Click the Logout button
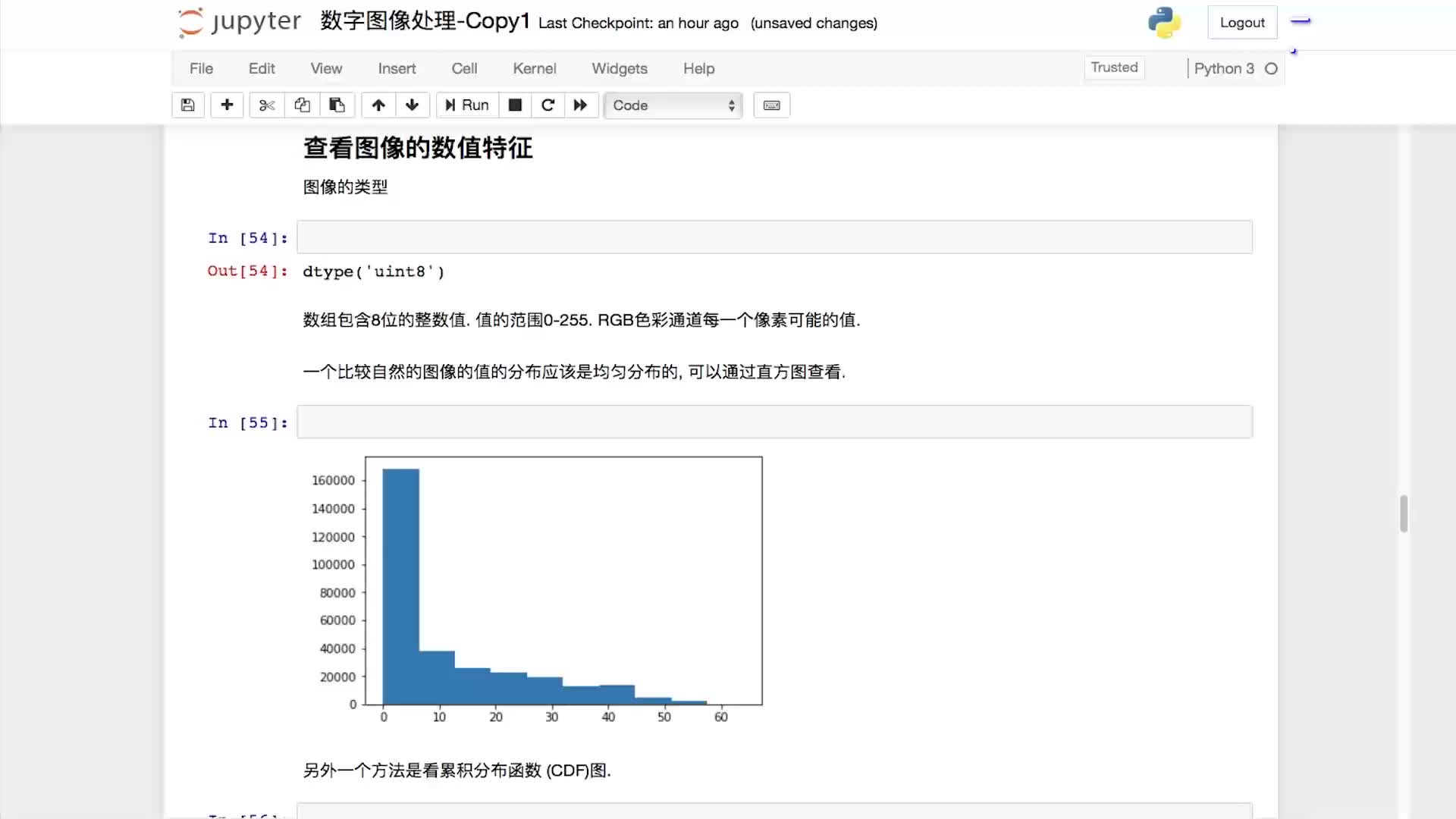This screenshot has width=1456, height=819. [x=1242, y=22]
